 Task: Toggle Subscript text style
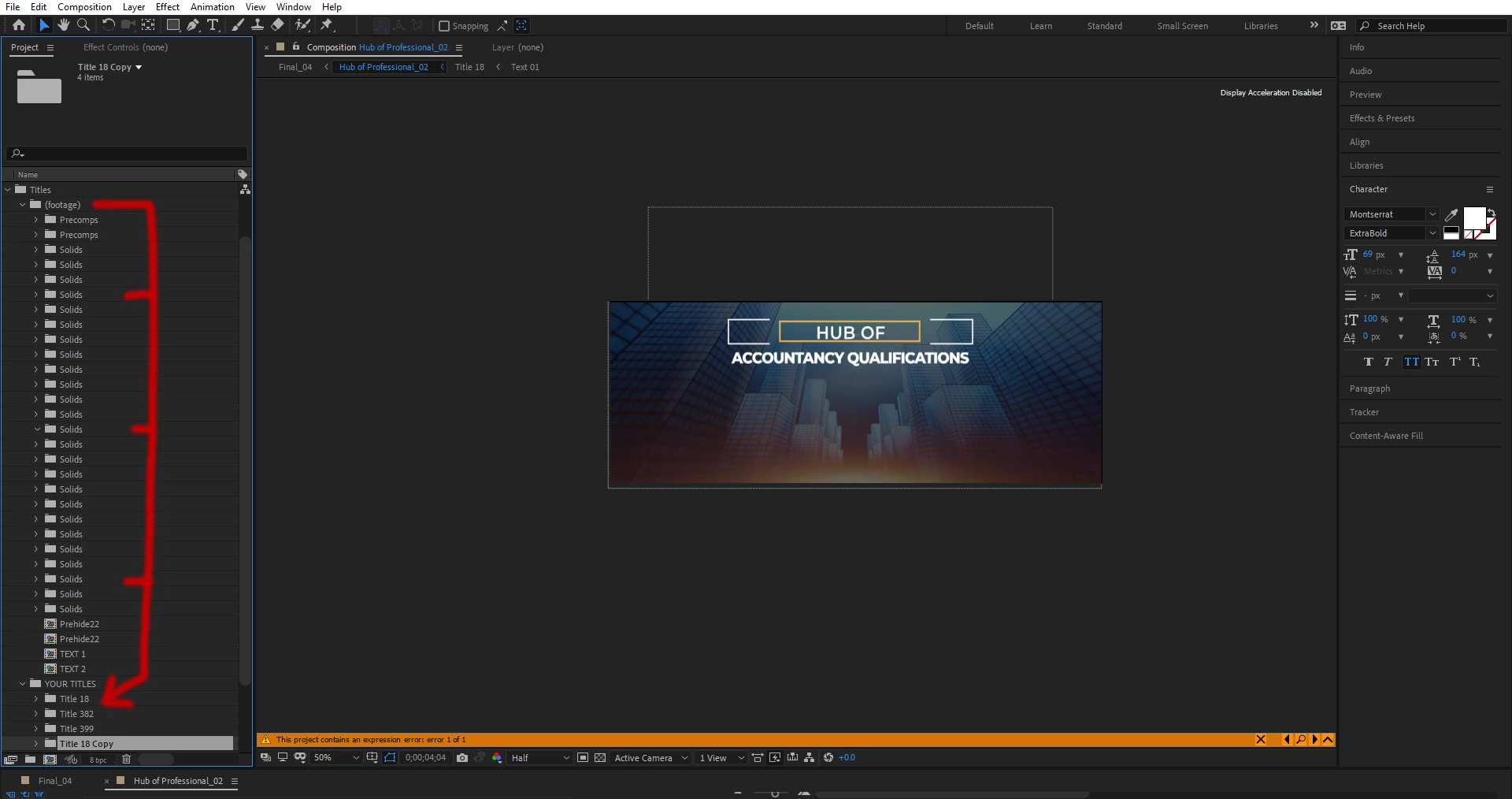pyautogui.click(x=1474, y=362)
